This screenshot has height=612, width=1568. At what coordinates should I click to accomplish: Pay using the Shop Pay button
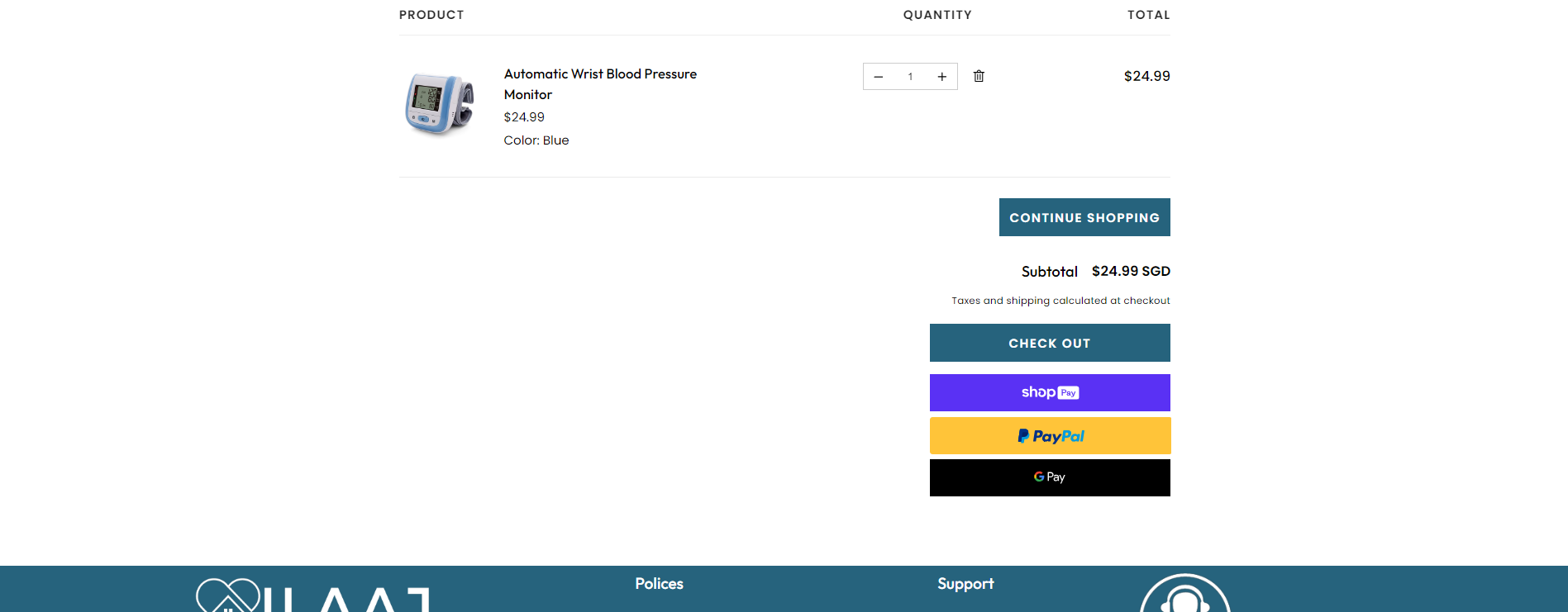point(1050,392)
